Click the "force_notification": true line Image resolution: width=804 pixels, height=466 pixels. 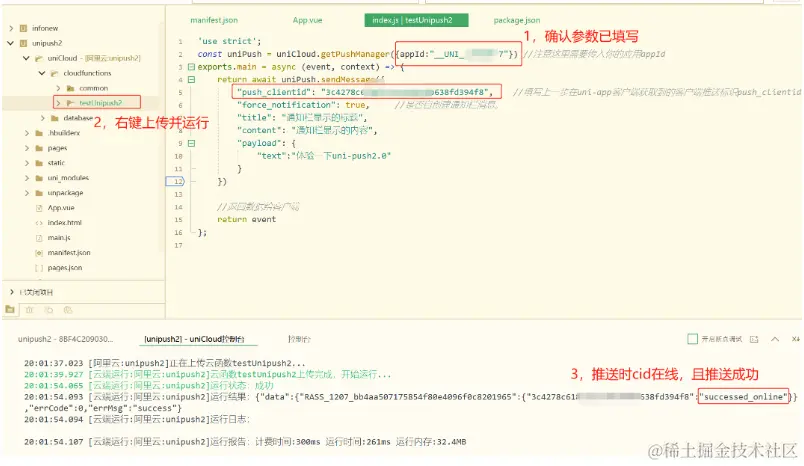303,105
